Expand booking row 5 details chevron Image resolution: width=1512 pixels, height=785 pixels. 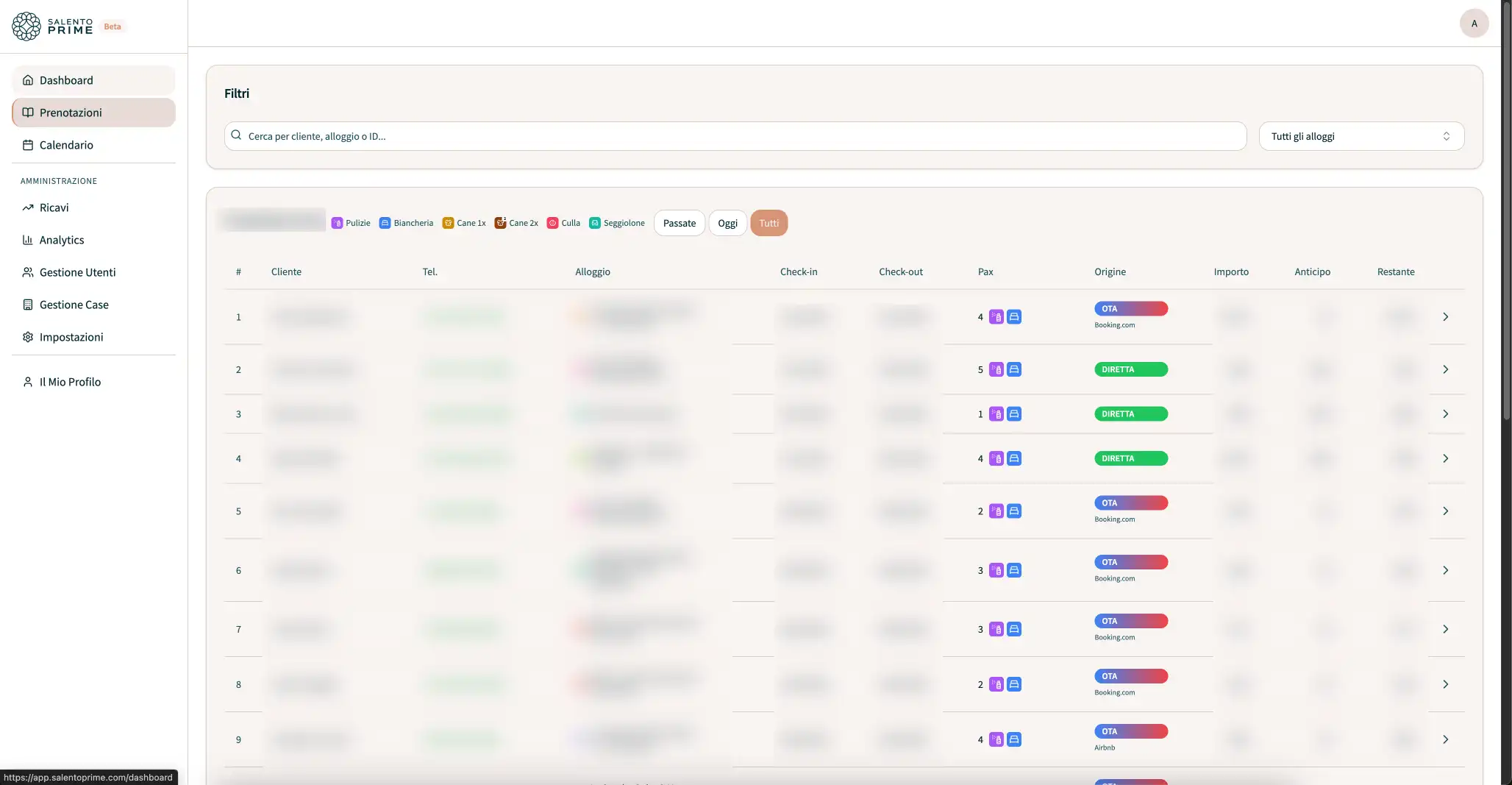(x=1445, y=511)
